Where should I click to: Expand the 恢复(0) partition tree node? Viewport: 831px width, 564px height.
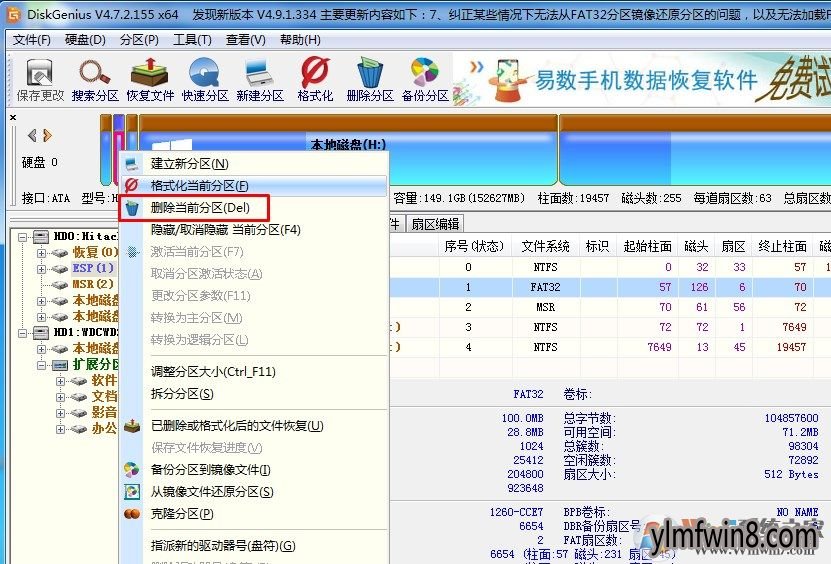point(41,253)
